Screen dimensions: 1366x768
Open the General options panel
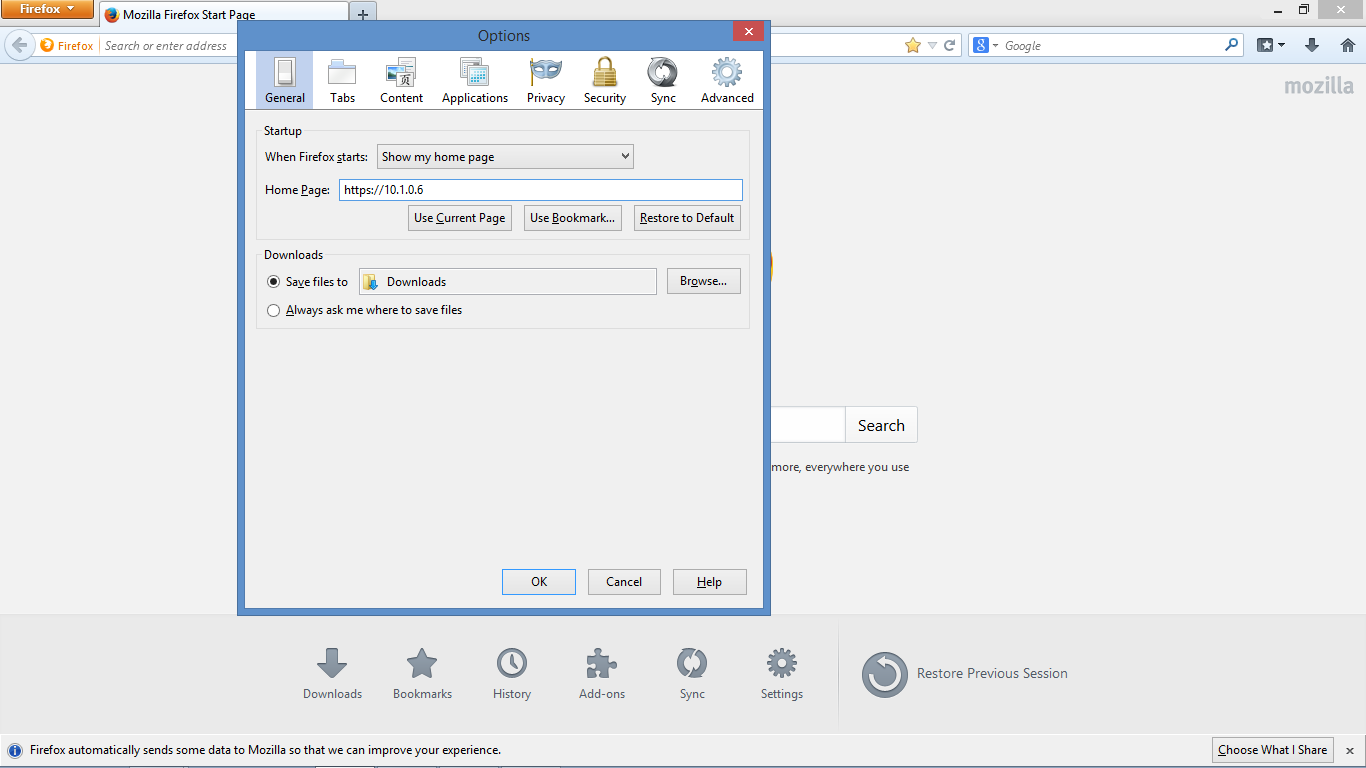(x=285, y=80)
